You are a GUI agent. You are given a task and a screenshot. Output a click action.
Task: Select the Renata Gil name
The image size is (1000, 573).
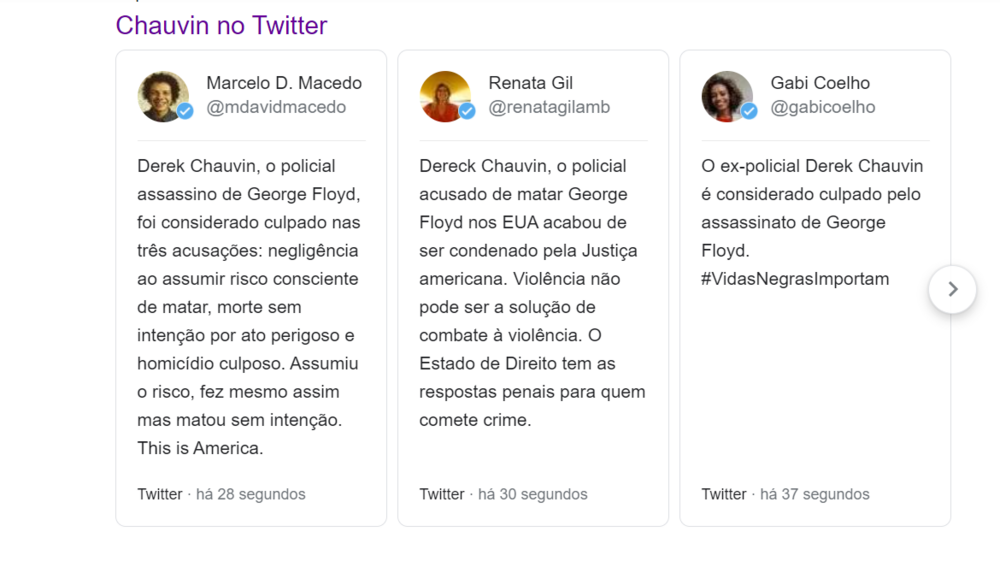[x=531, y=83]
